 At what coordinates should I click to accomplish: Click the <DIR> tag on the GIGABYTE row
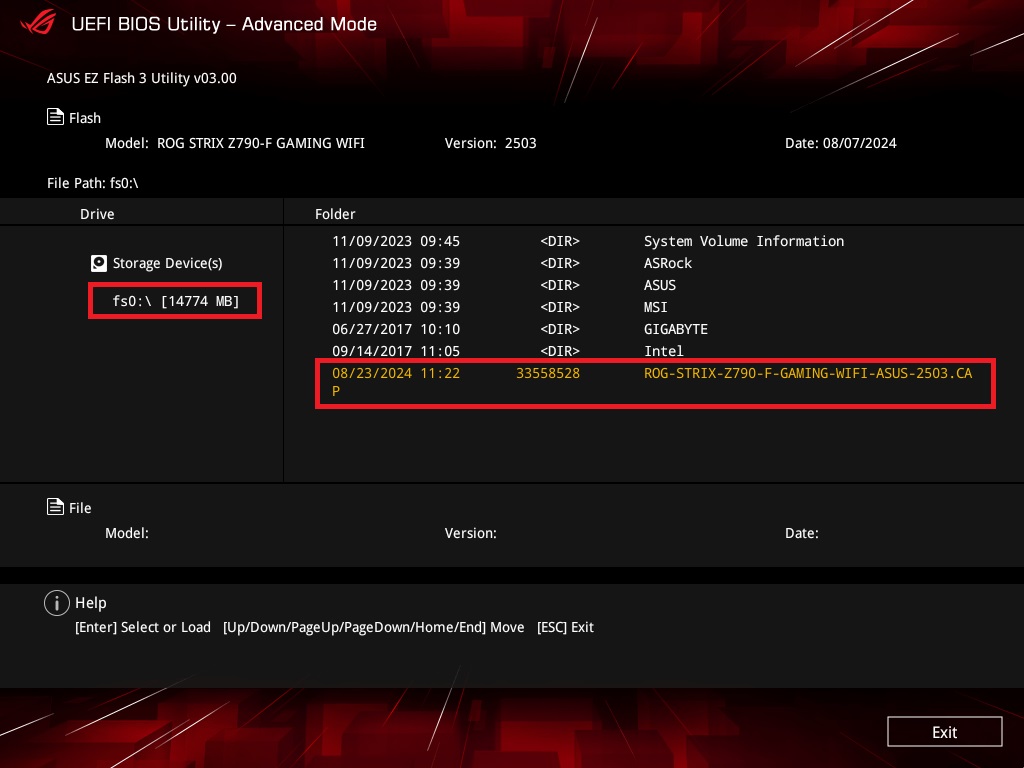(560, 329)
